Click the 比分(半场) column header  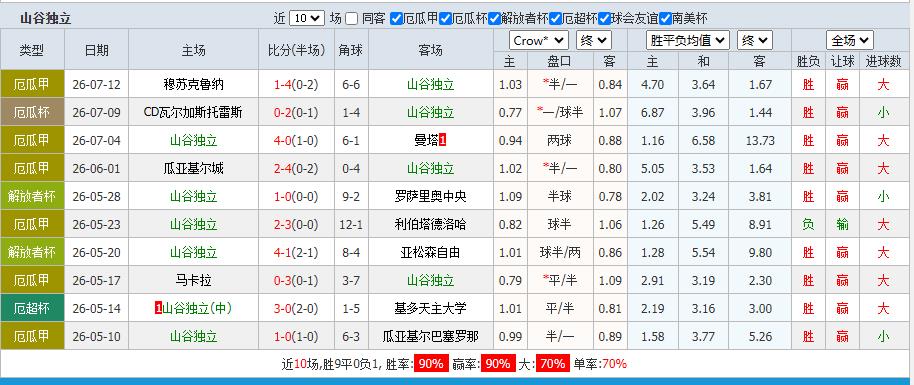(296, 50)
